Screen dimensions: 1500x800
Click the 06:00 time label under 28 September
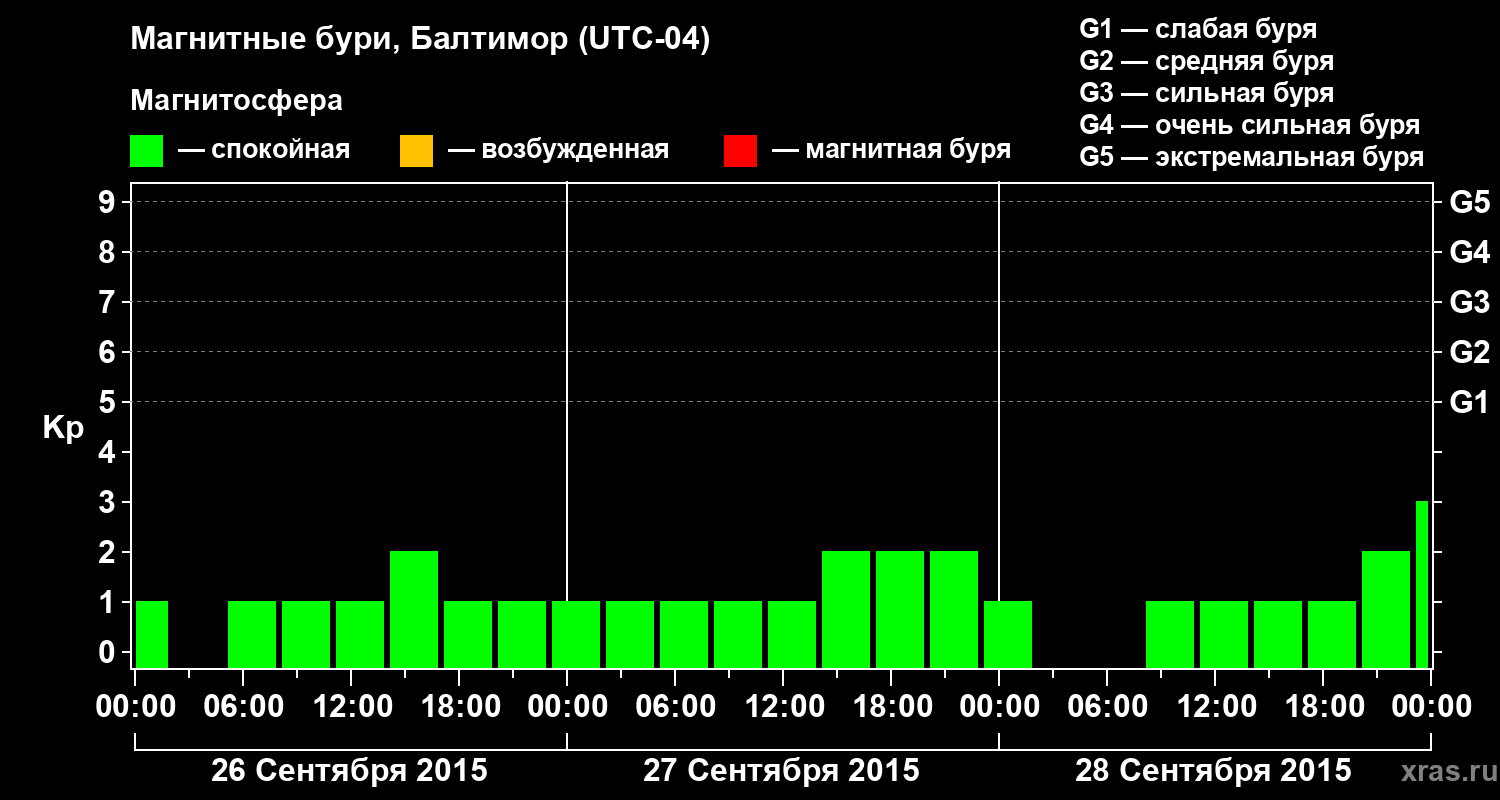(x=1107, y=707)
